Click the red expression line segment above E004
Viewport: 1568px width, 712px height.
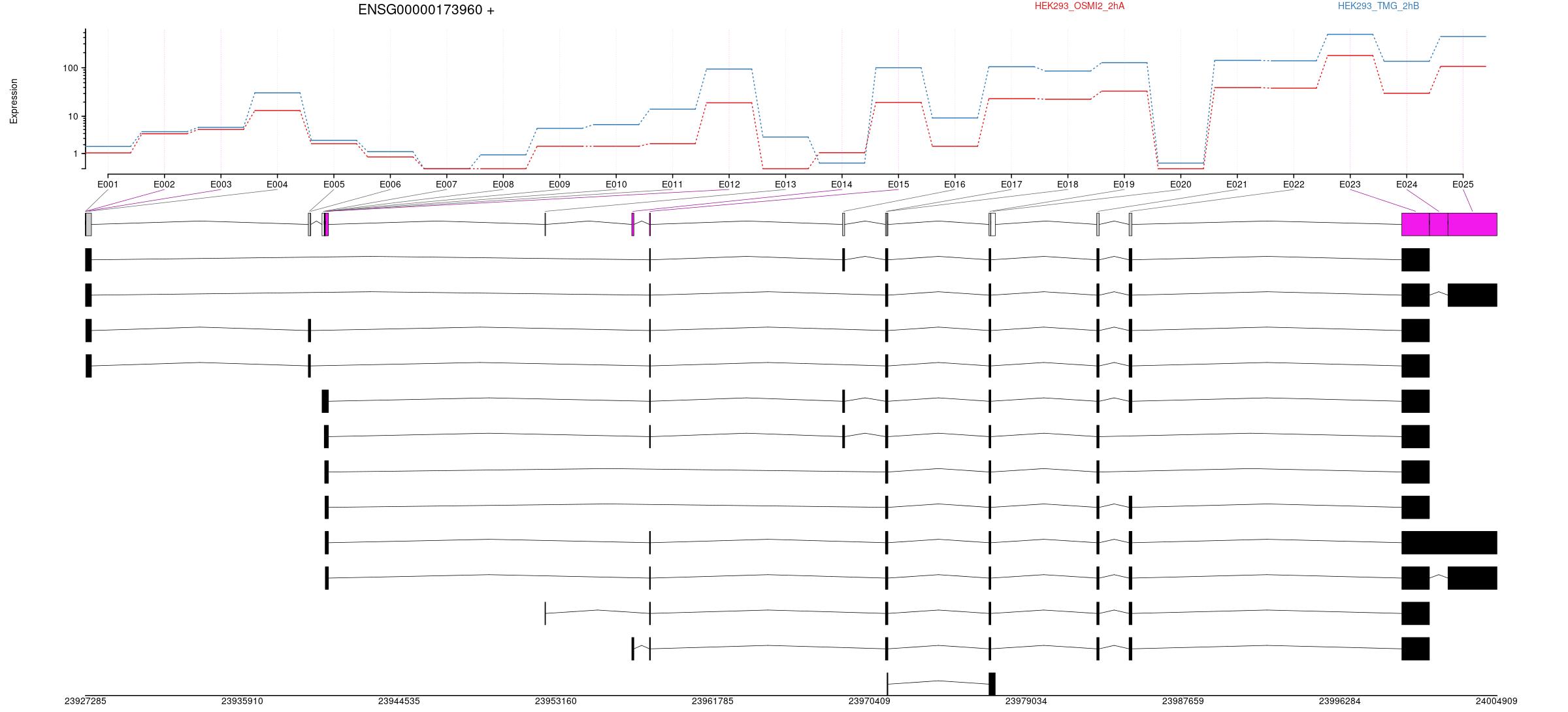pyautogui.click(x=277, y=110)
